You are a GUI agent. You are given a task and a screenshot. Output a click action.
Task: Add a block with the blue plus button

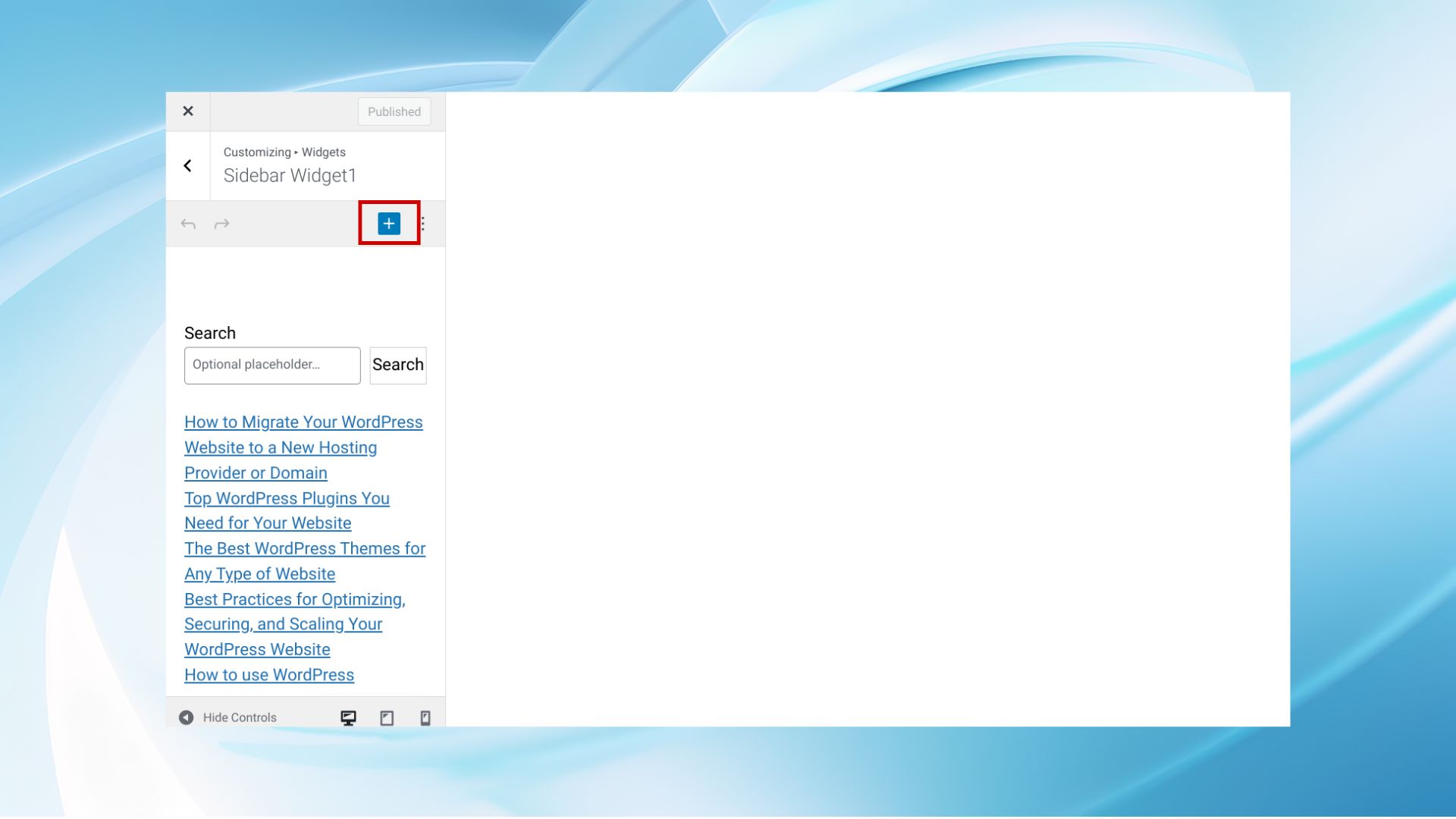389,223
